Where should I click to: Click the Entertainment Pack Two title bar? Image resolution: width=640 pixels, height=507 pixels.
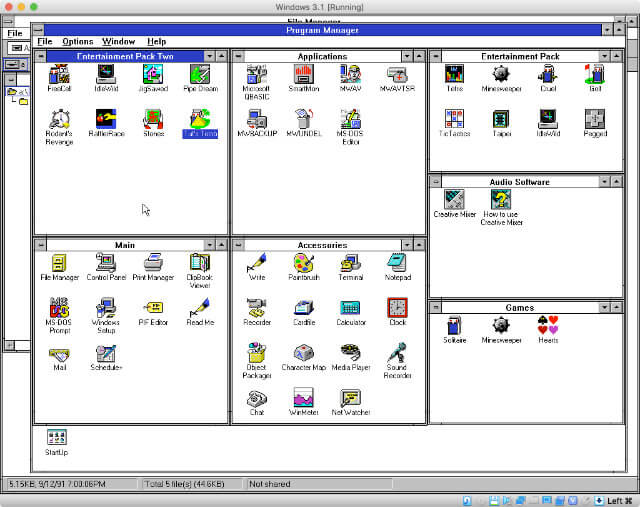pos(124,56)
